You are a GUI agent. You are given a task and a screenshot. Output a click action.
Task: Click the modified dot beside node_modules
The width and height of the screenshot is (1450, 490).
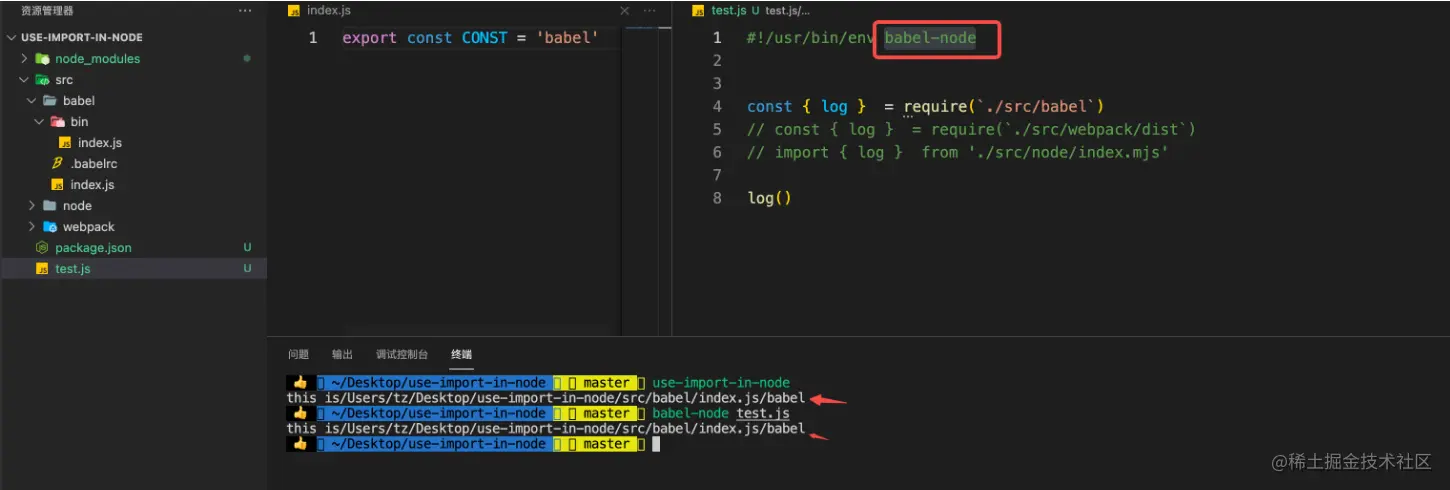247,59
